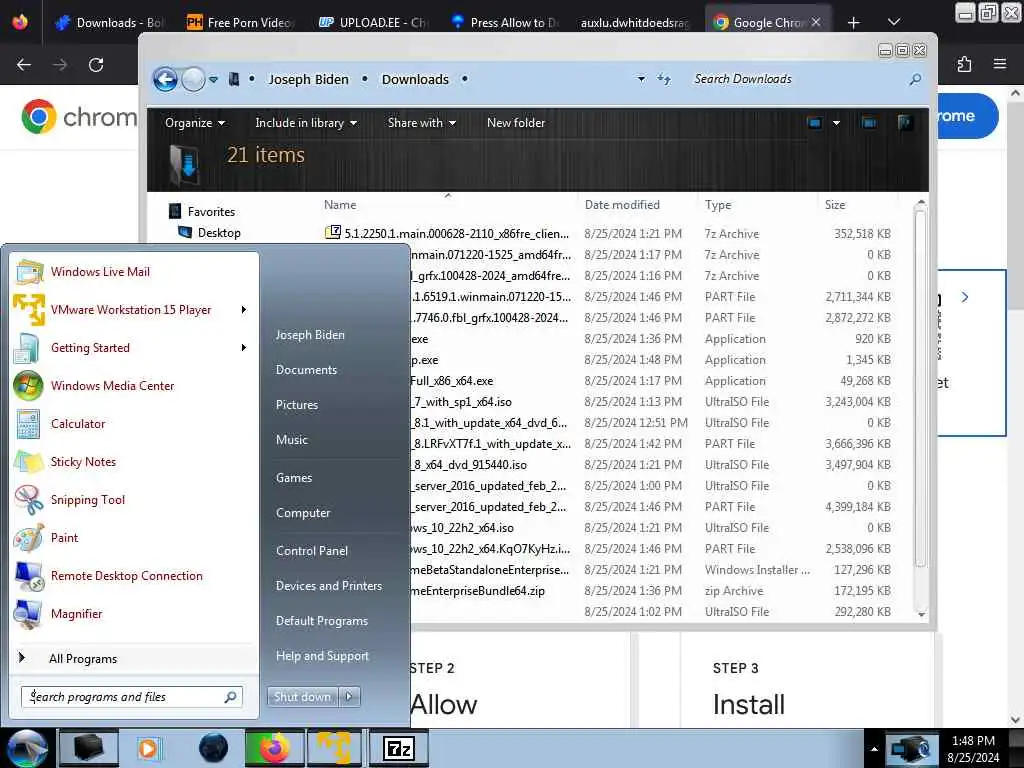The image size is (1024, 768).
Task: Open Remote Desktop Connection
Action: click(127, 575)
